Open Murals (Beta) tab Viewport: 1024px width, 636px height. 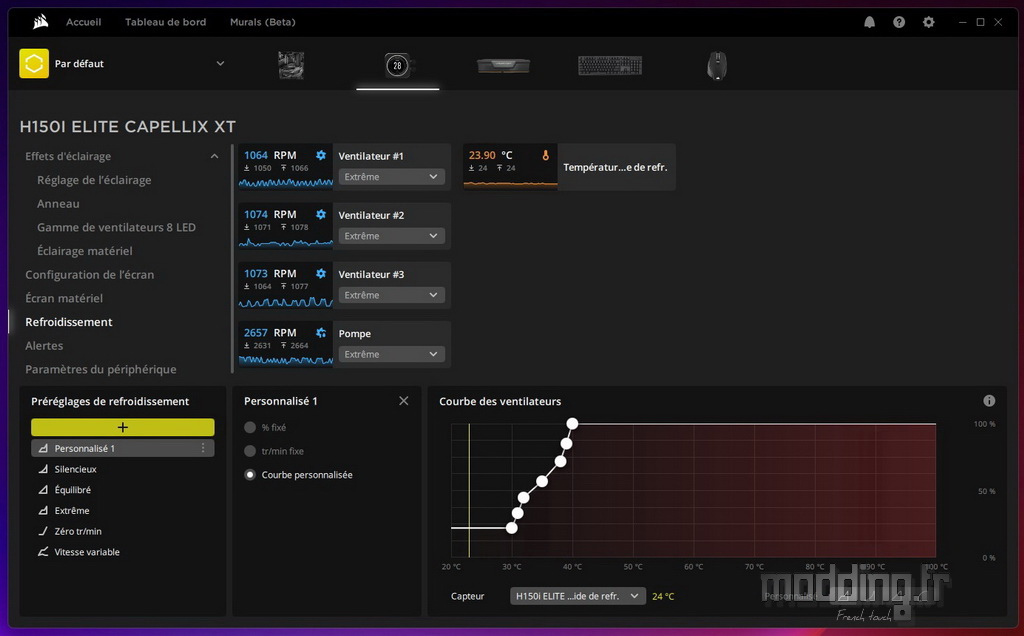(263, 22)
